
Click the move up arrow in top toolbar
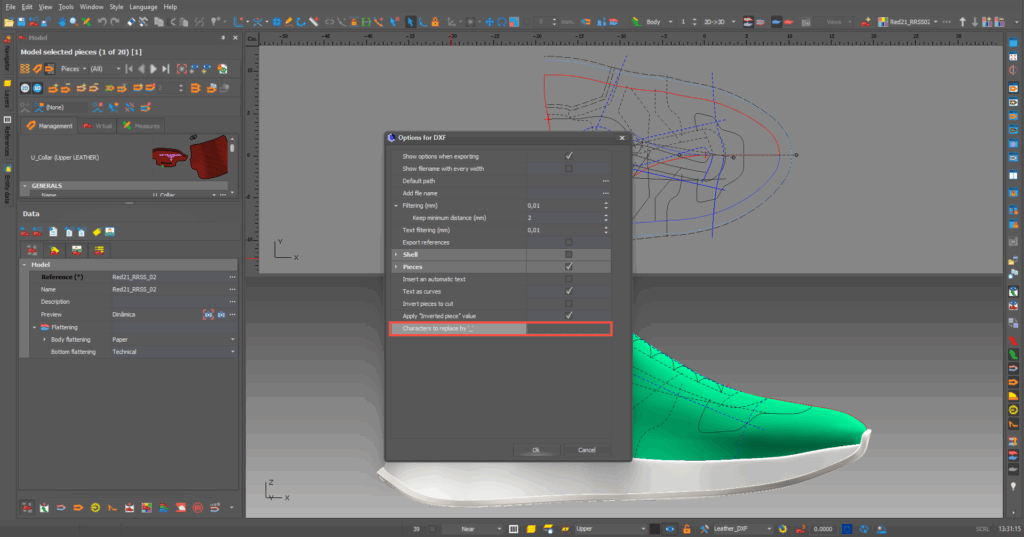pyautogui.click(x=963, y=21)
